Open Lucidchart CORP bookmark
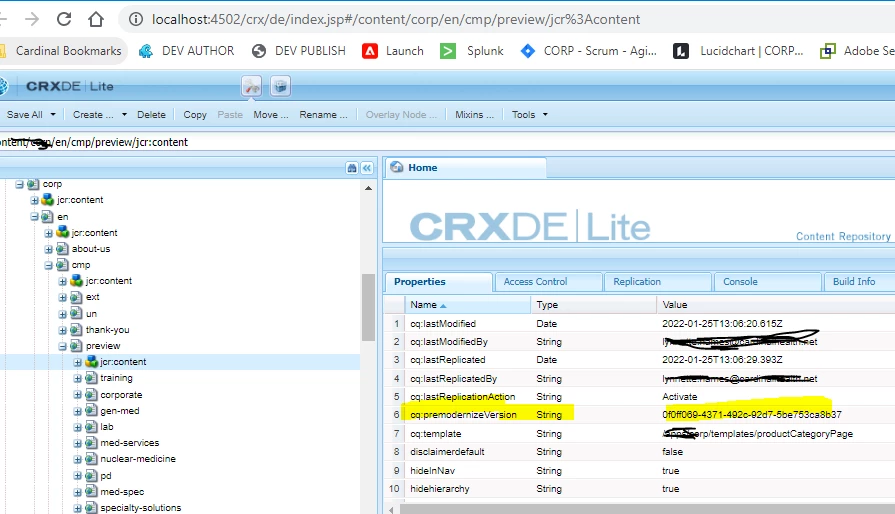The image size is (895, 514). pyautogui.click(x=737, y=51)
